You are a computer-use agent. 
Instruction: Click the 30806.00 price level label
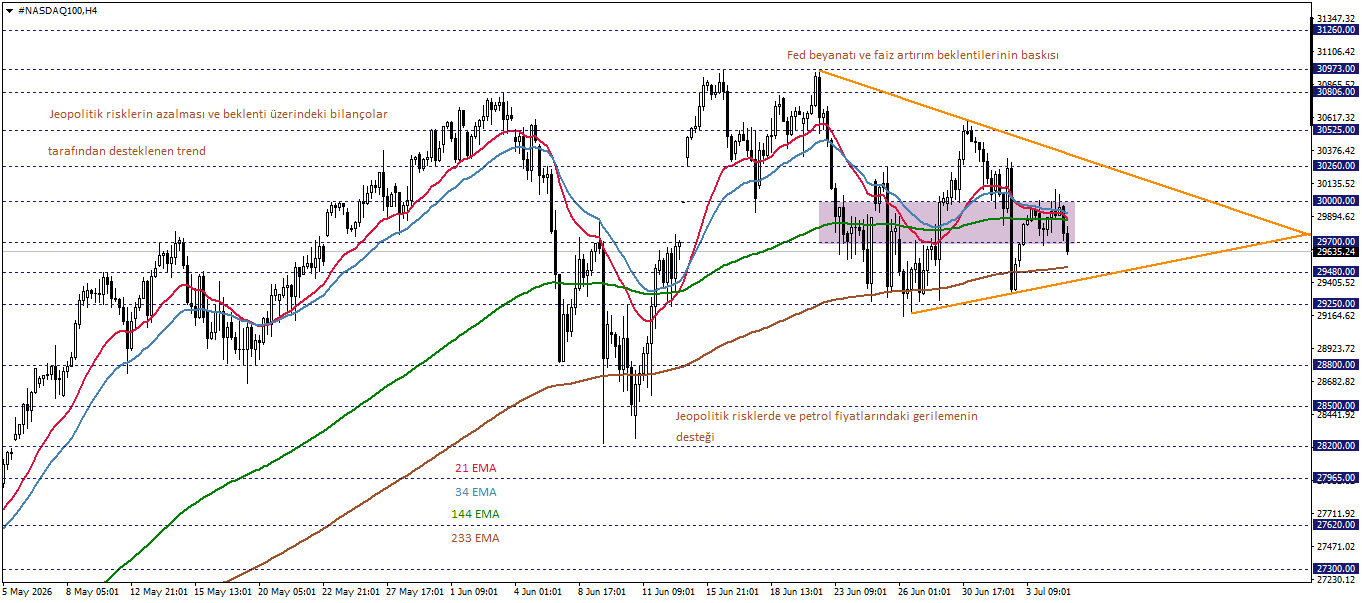tap(1337, 91)
